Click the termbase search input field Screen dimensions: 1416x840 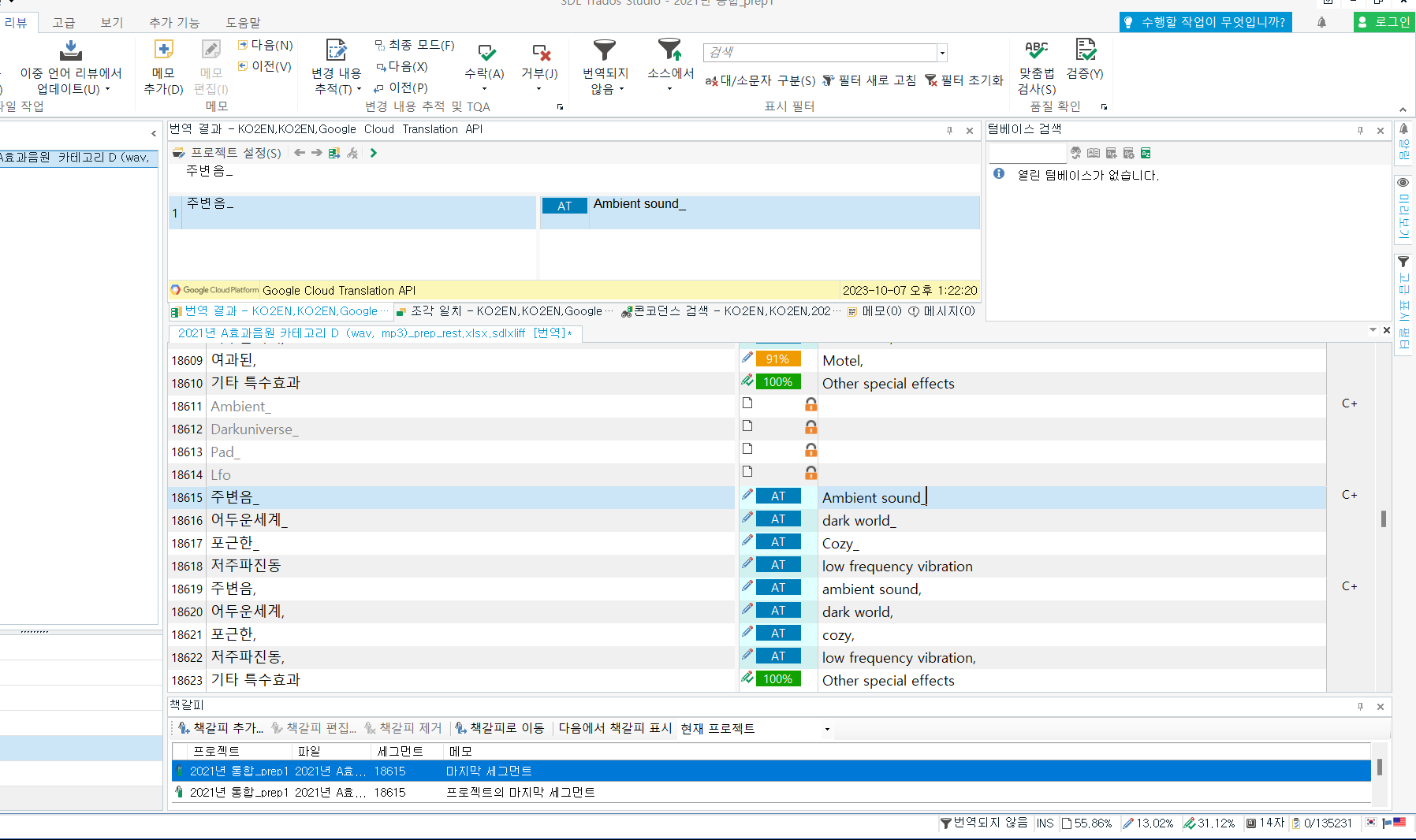point(1027,153)
